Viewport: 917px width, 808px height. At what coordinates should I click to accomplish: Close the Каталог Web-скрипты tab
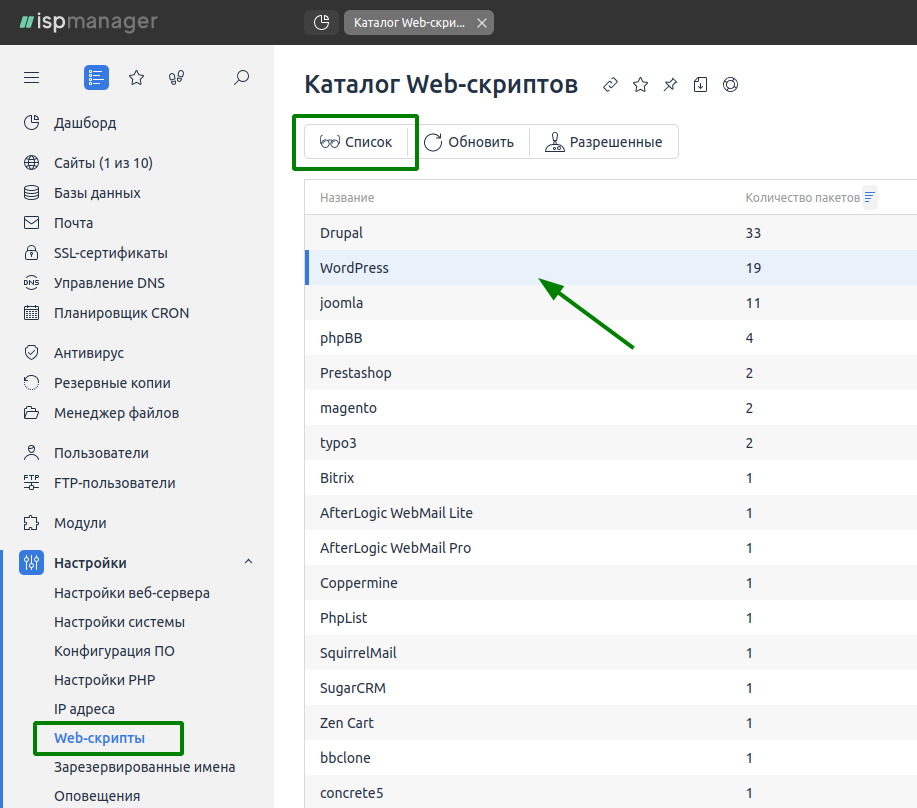pyautogui.click(x=482, y=23)
